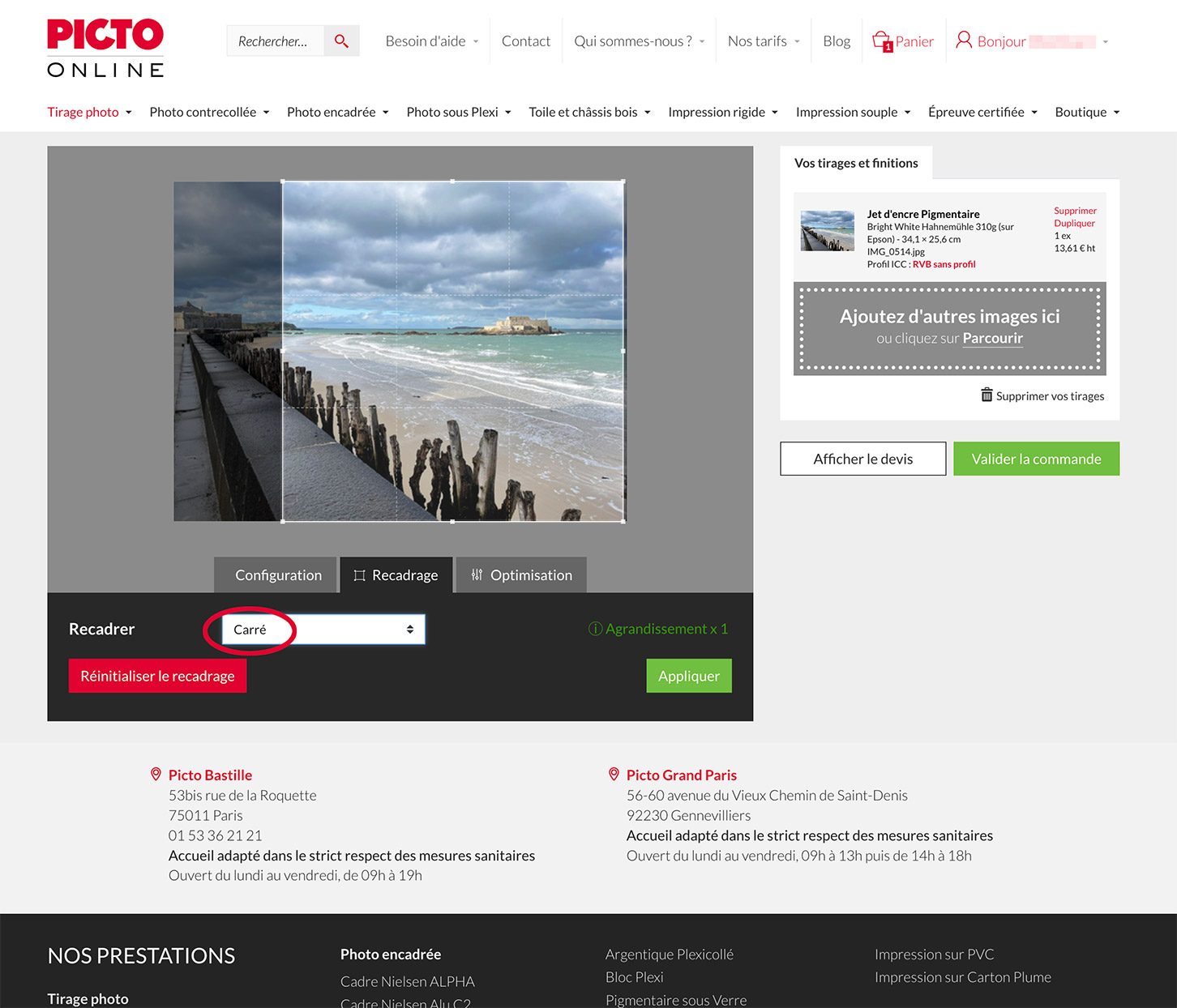Select the Recadrage tab
The width and height of the screenshot is (1177, 1008).
pyautogui.click(x=396, y=575)
